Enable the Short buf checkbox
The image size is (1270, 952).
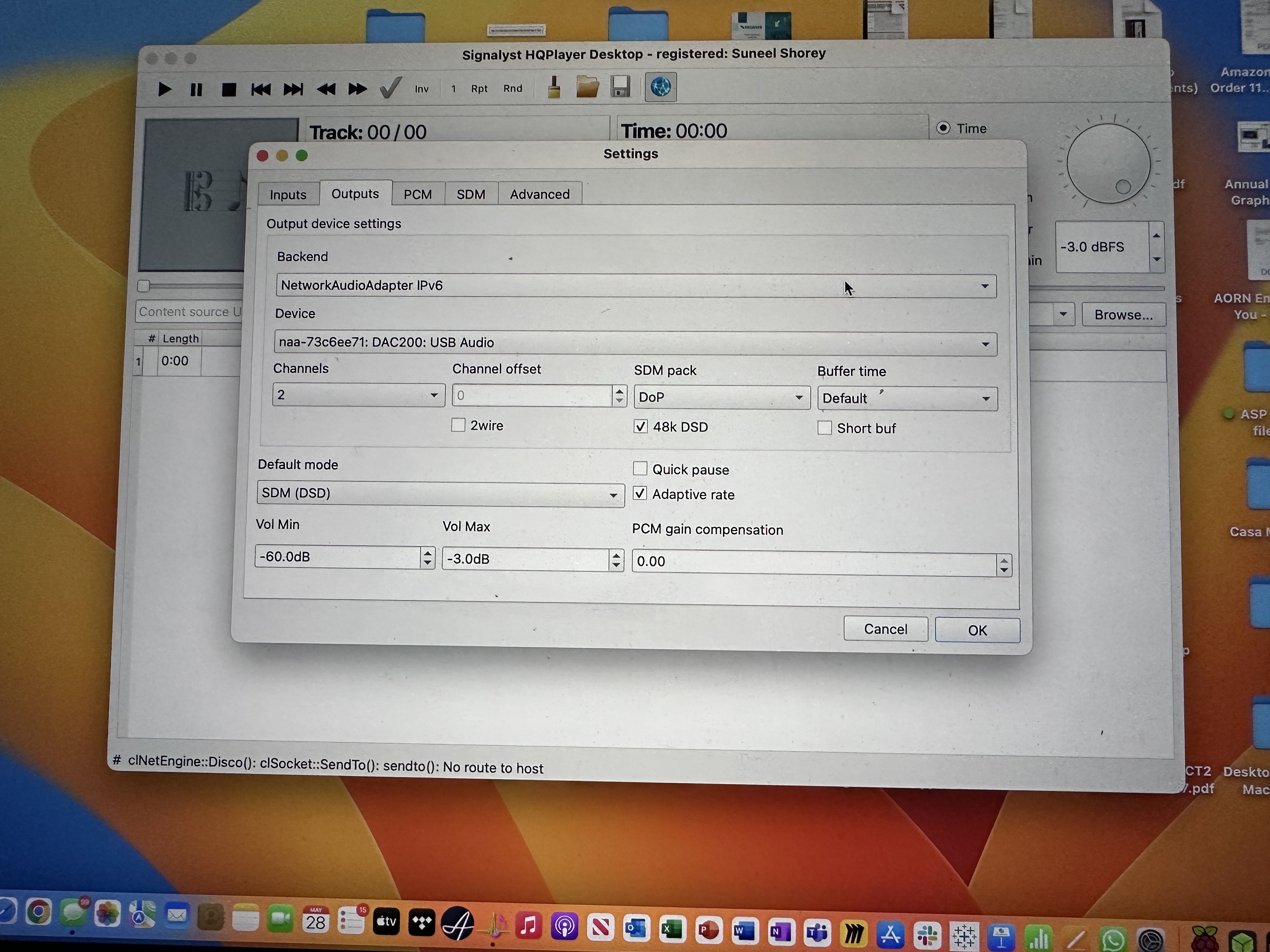[x=825, y=428]
